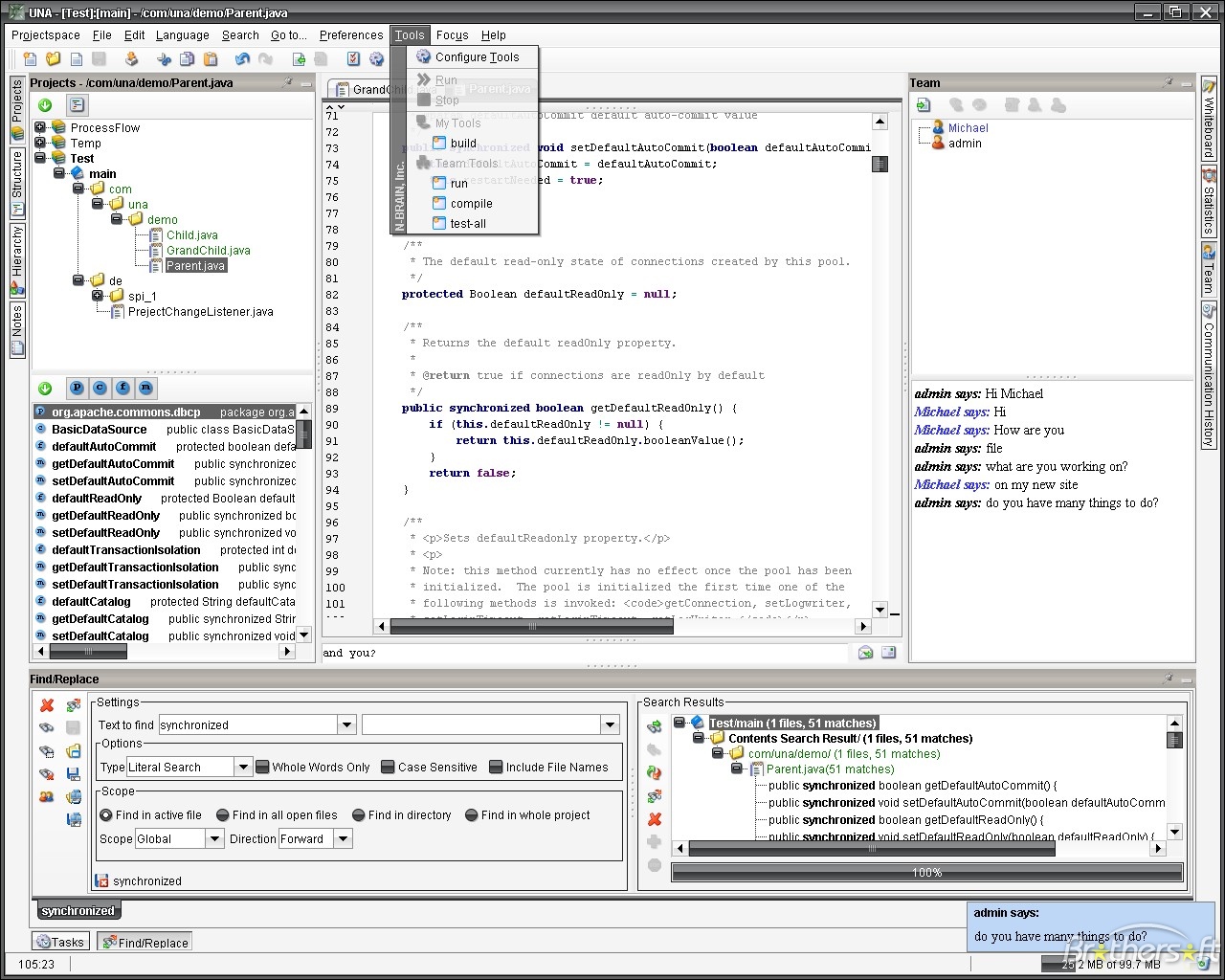Select the Find in whole project option

(x=472, y=815)
